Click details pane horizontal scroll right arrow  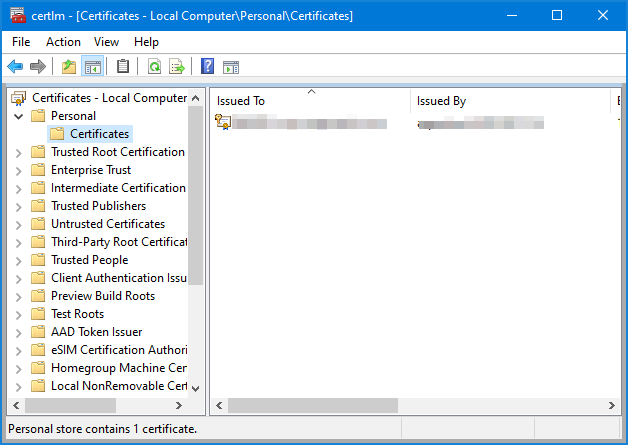[x=612, y=405]
